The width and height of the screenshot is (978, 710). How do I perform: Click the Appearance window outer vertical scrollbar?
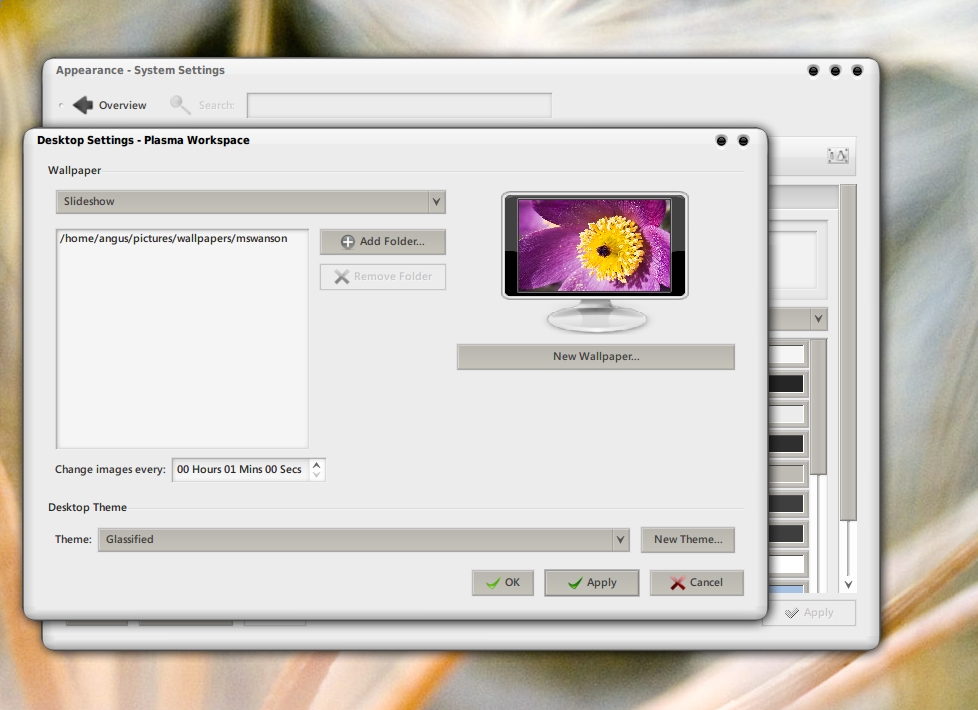848,353
